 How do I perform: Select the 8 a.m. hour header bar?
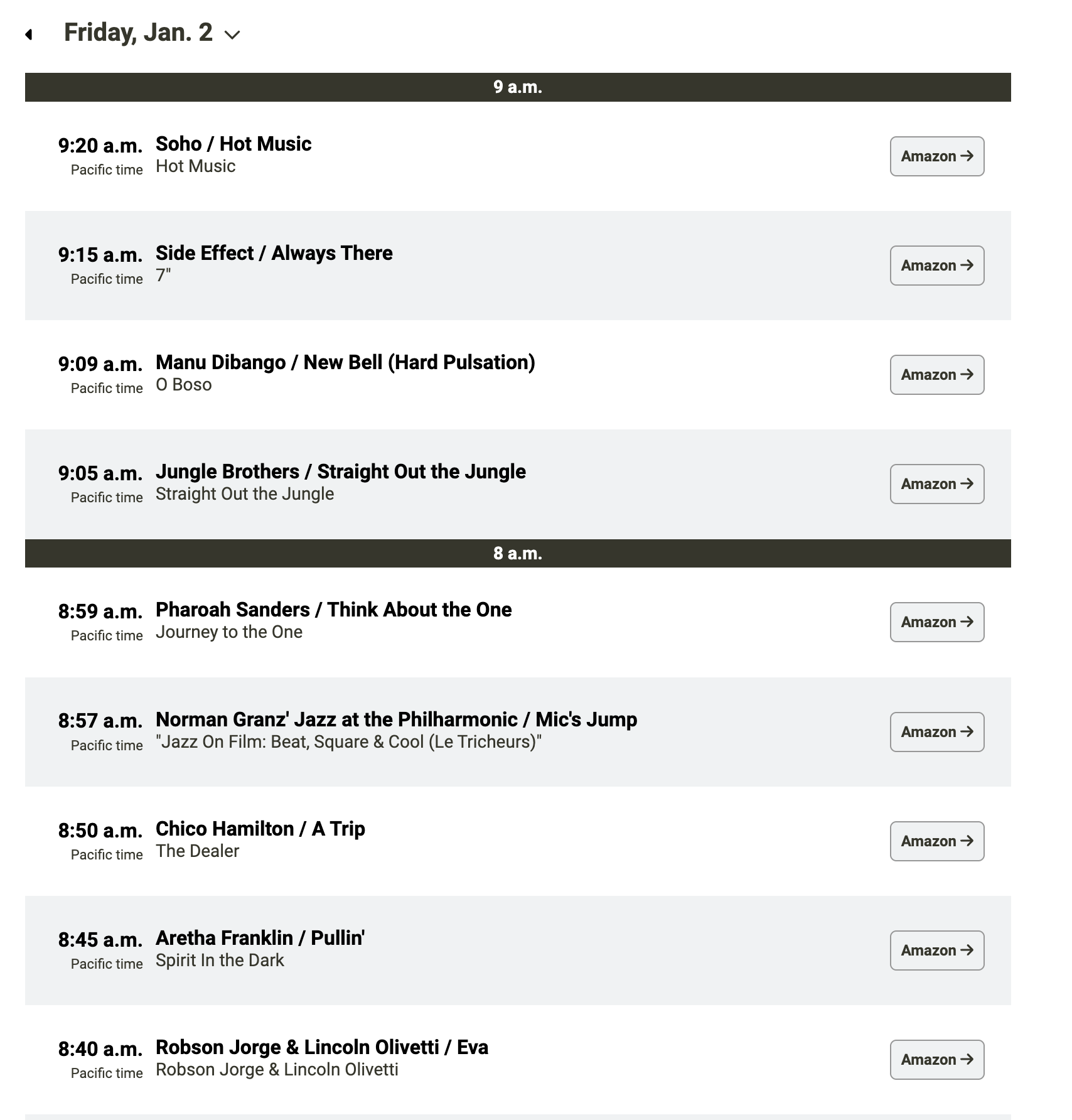(517, 553)
